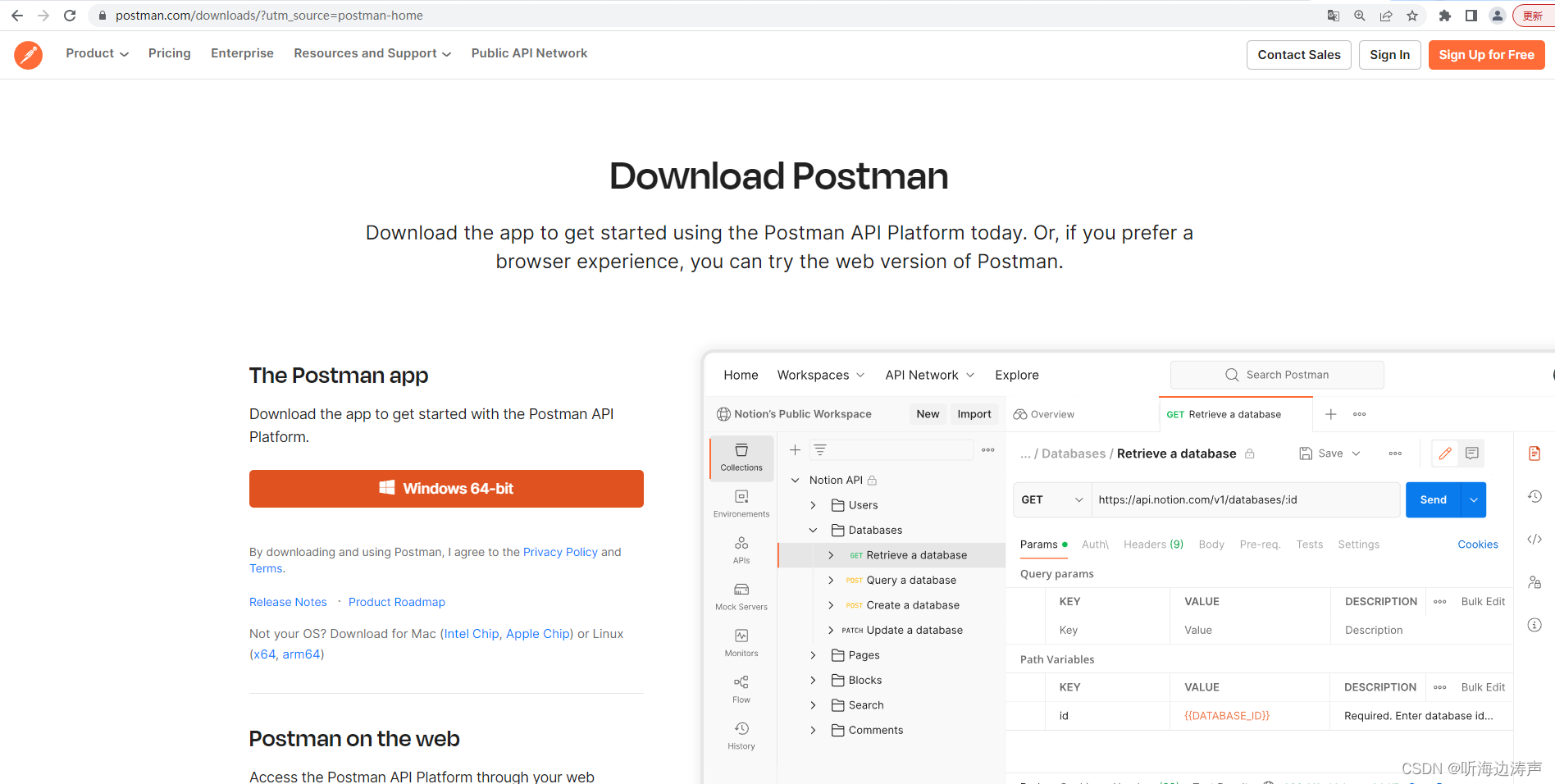1555x784 pixels.
Task: Open the collections panel three-dot menu
Action: point(988,450)
